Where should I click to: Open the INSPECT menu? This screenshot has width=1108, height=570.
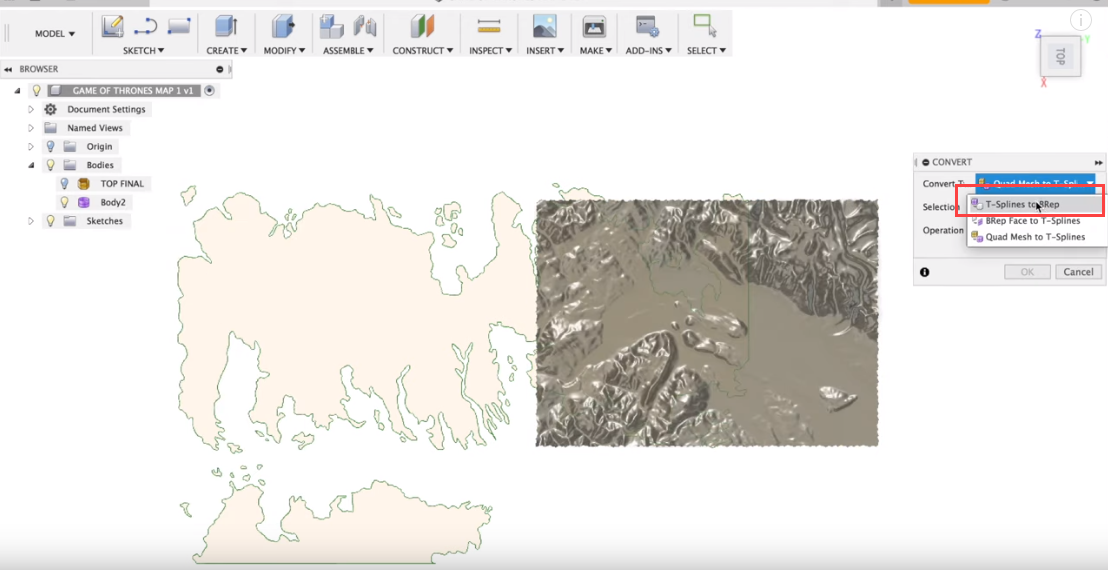[490, 51]
